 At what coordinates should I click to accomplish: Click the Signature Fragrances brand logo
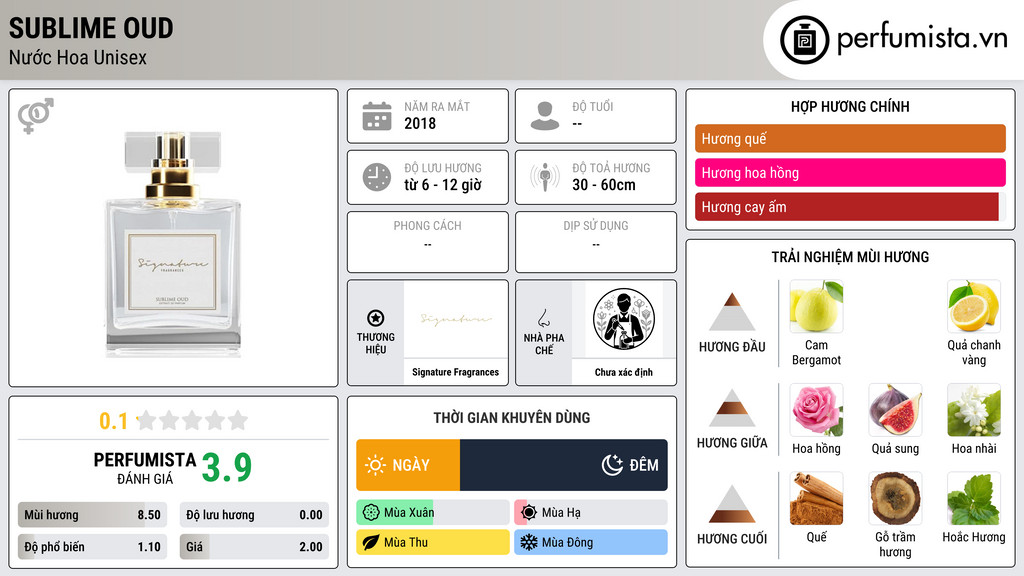(455, 319)
